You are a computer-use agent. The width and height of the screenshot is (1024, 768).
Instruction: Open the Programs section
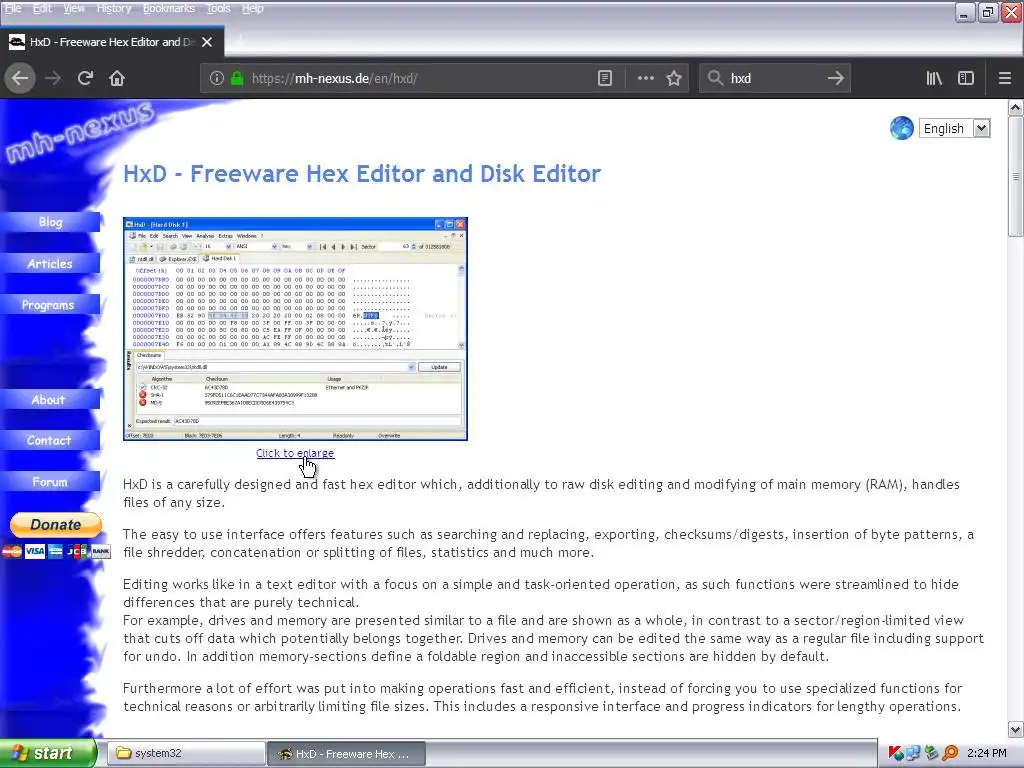click(50, 305)
